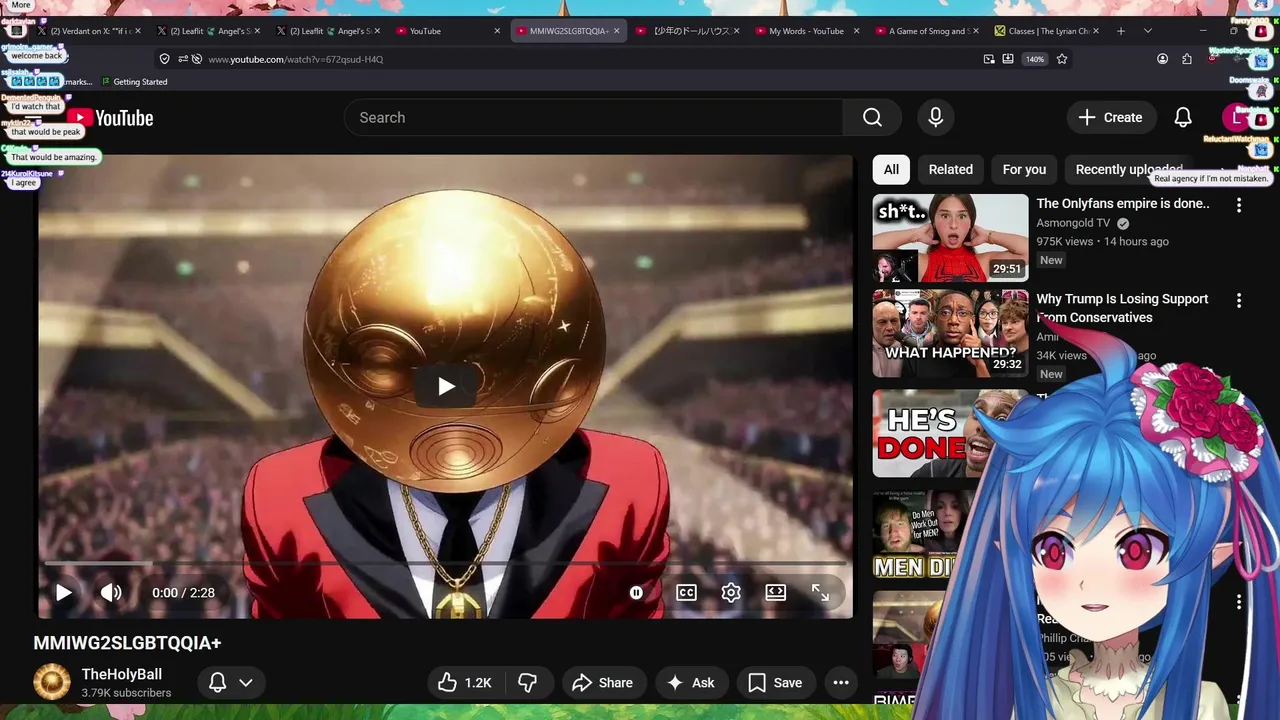Click the MMIWG2SLGBTQQIA+ video title
This screenshot has height=720, width=1280.
coord(127,643)
